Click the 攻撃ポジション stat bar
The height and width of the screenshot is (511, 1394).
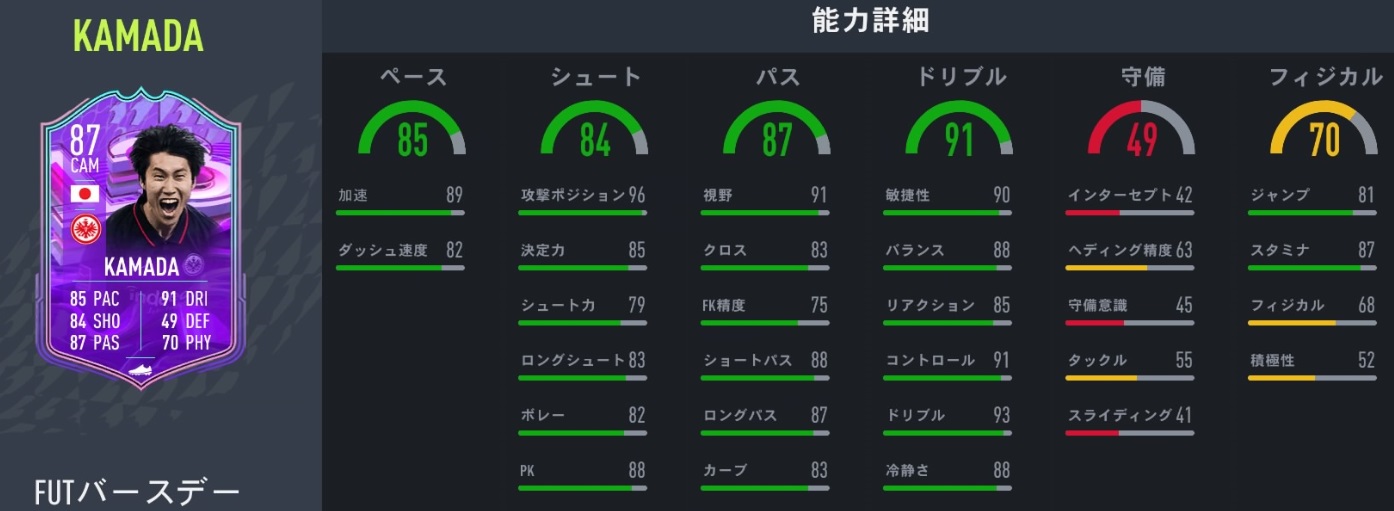point(582,213)
